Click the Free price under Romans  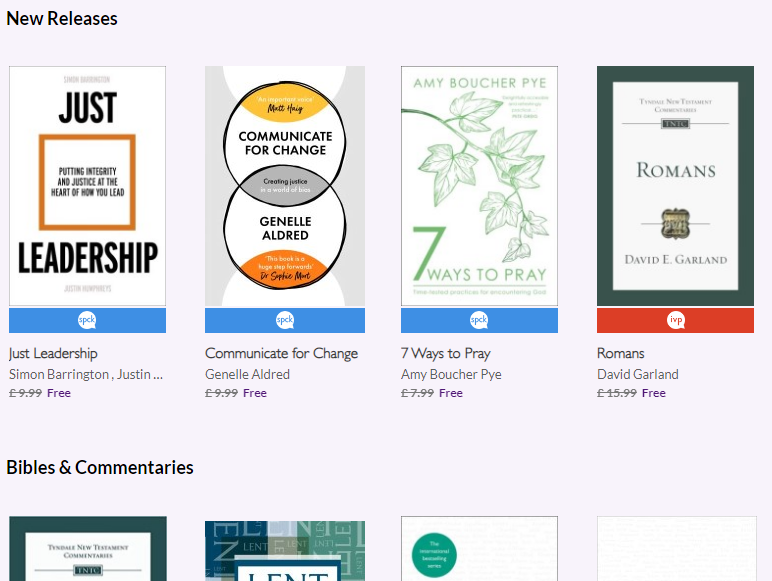(654, 393)
